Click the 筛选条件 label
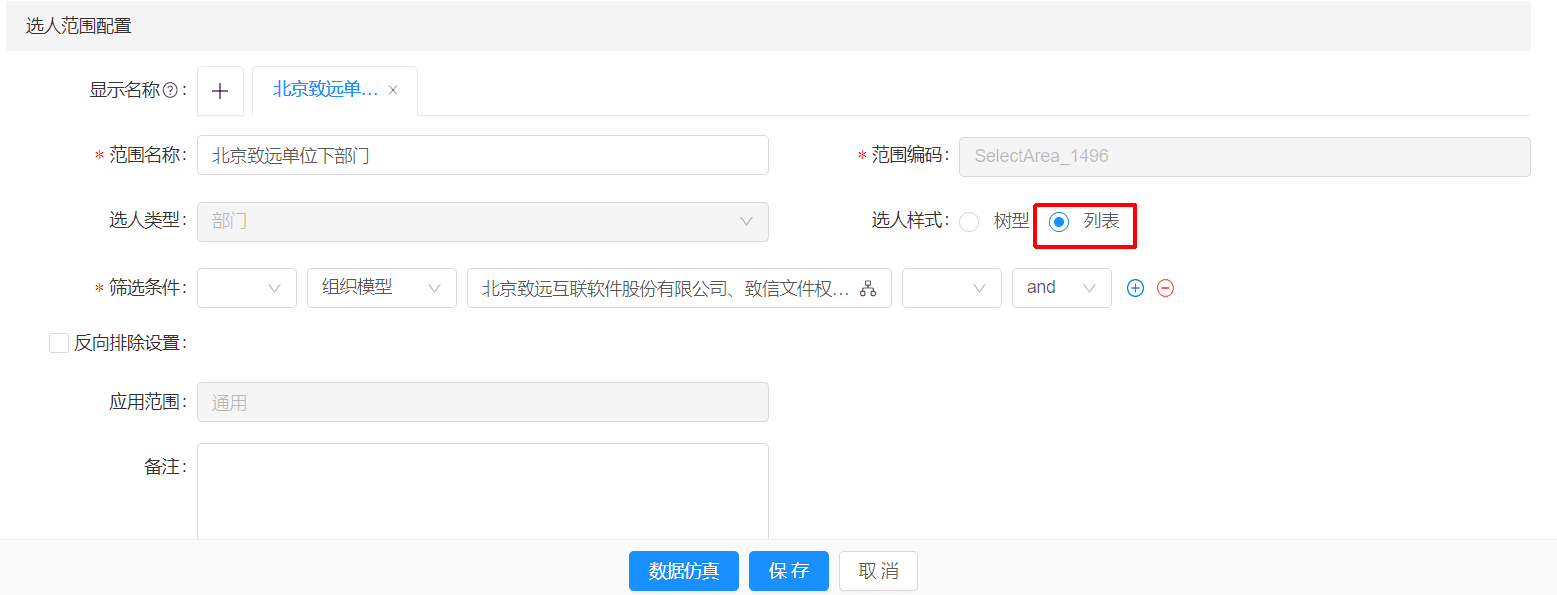Image resolution: width=1557 pixels, height=595 pixels. [148, 288]
